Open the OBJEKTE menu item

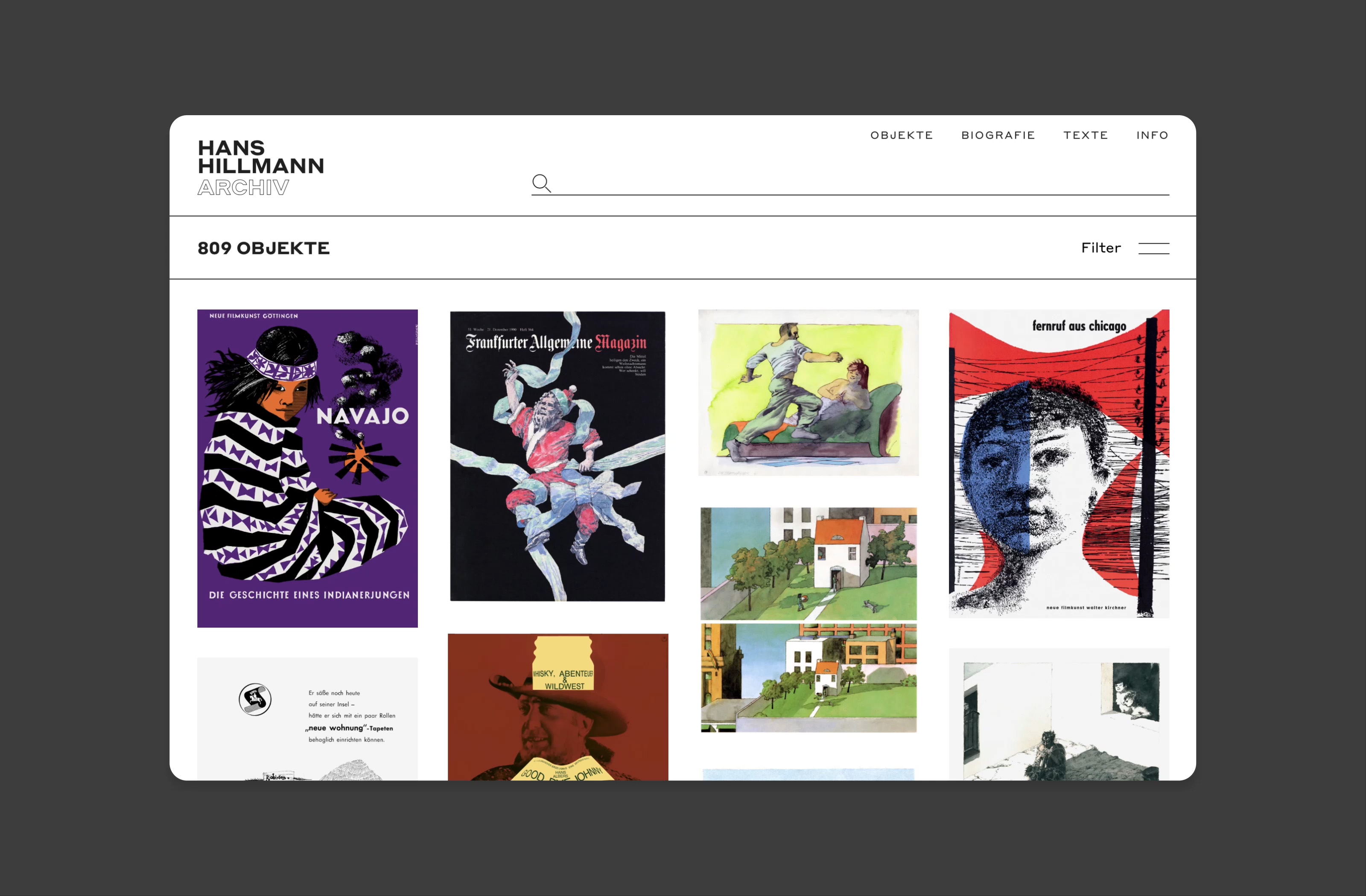(902, 135)
